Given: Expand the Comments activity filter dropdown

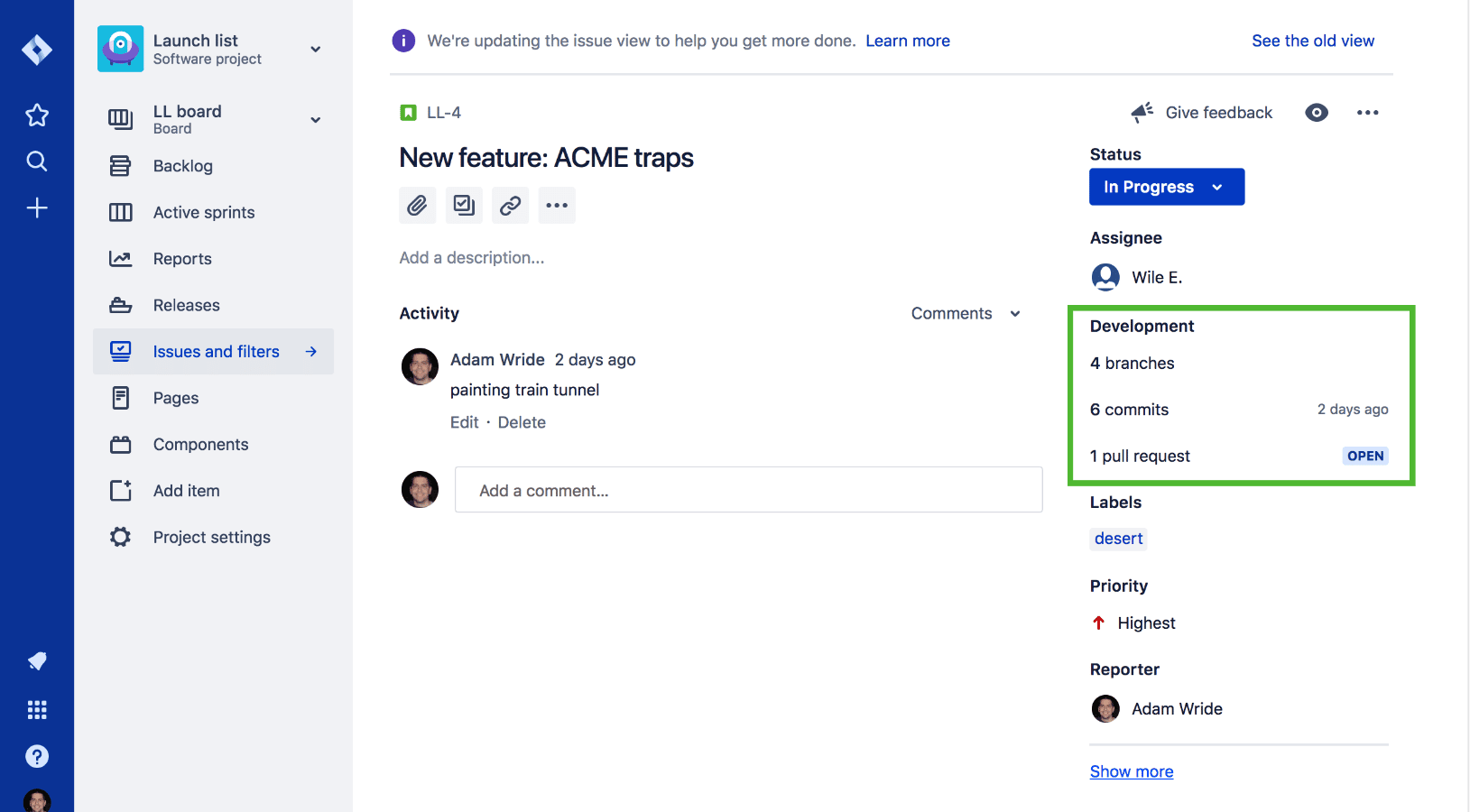Looking at the screenshot, I should click(966, 313).
